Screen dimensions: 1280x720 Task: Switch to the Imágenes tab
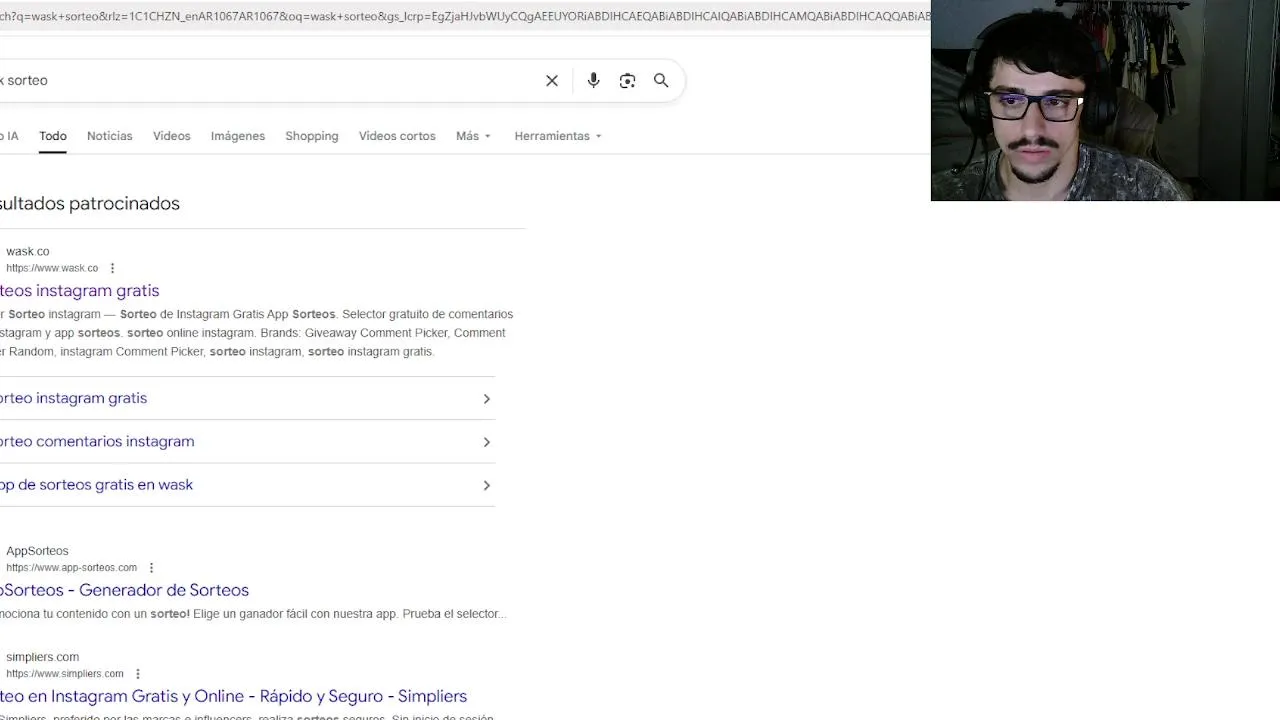pyautogui.click(x=238, y=136)
